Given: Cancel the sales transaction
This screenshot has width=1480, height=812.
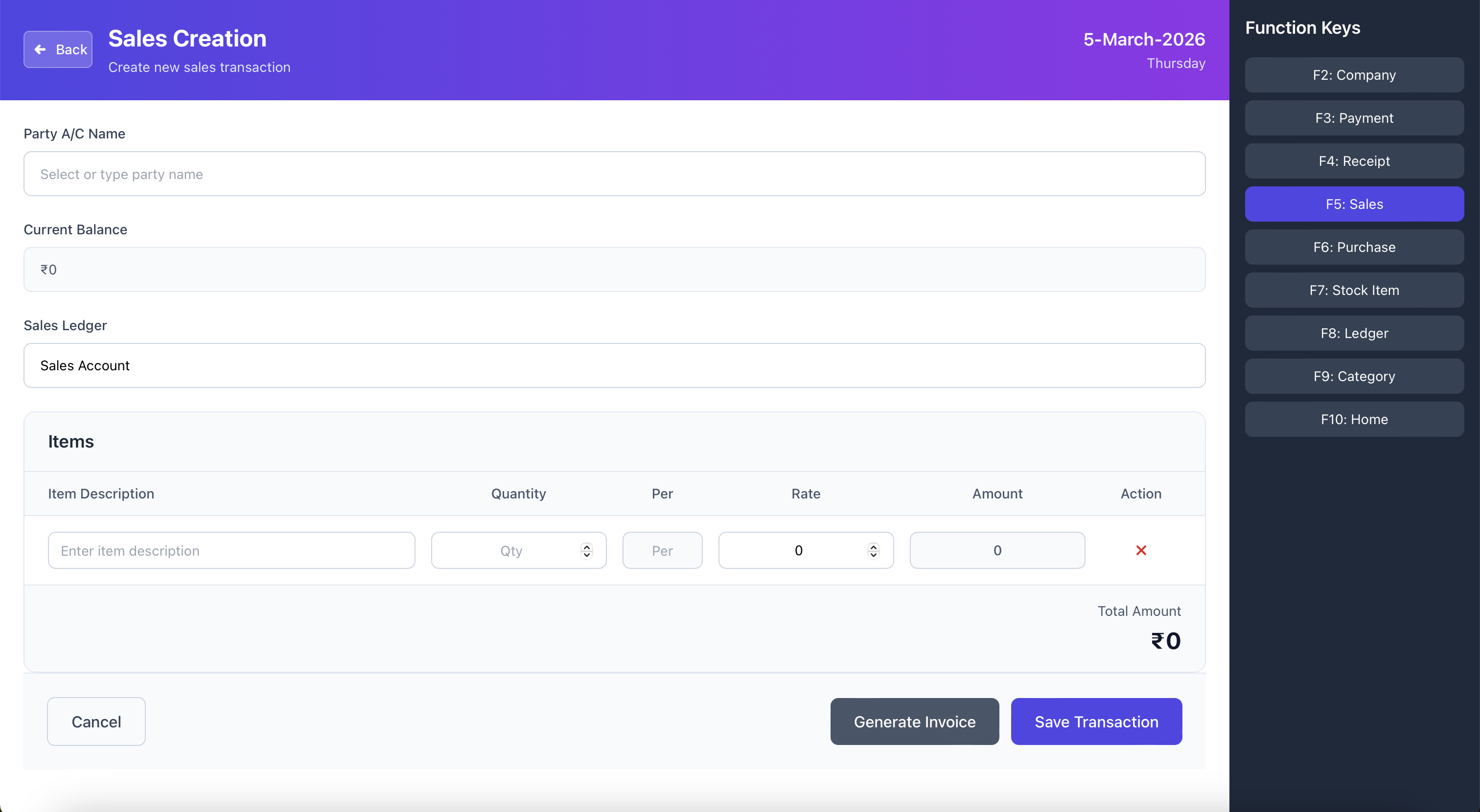Looking at the screenshot, I should tap(96, 722).
